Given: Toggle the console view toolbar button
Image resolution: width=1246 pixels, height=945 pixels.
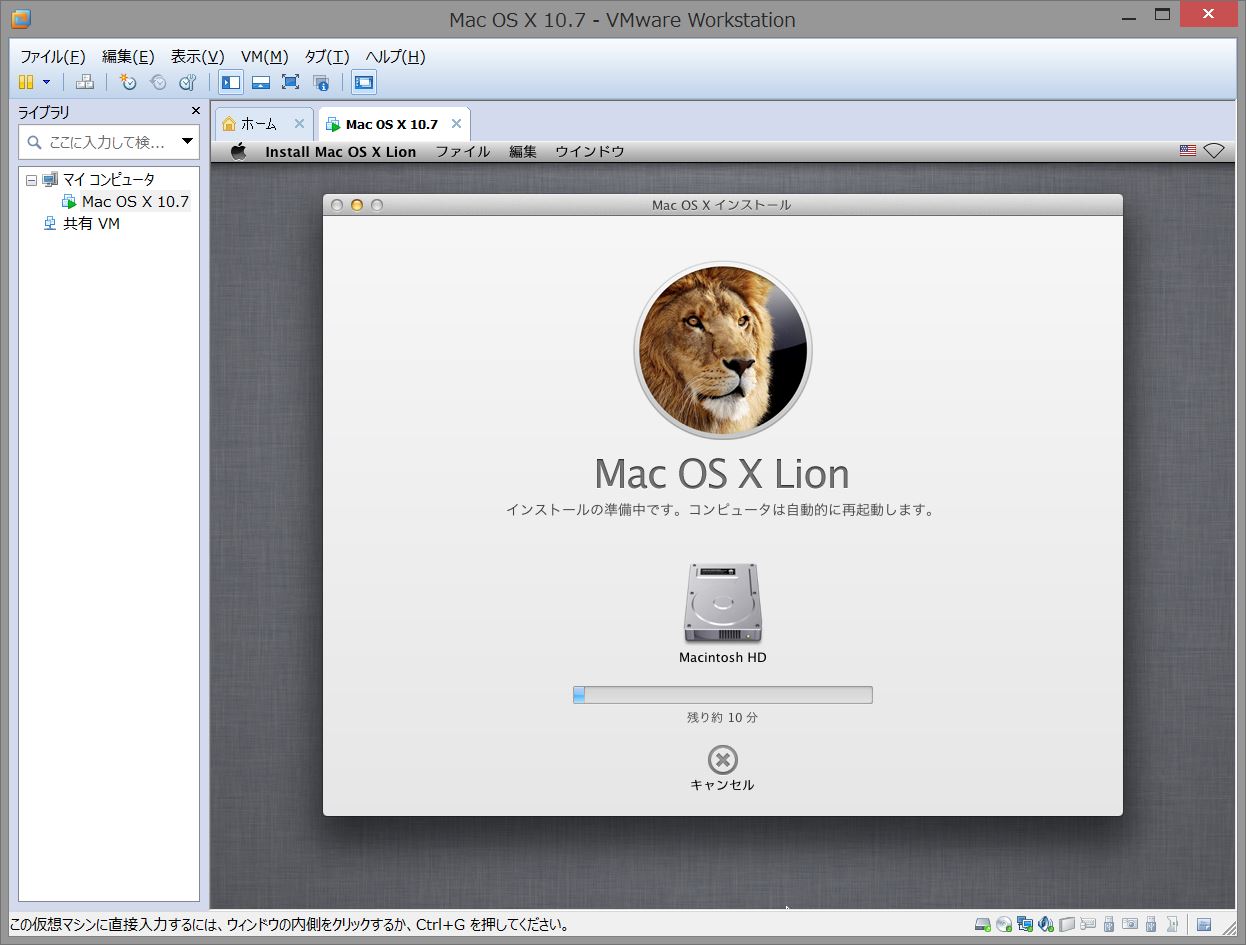Looking at the screenshot, I should 364,82.
